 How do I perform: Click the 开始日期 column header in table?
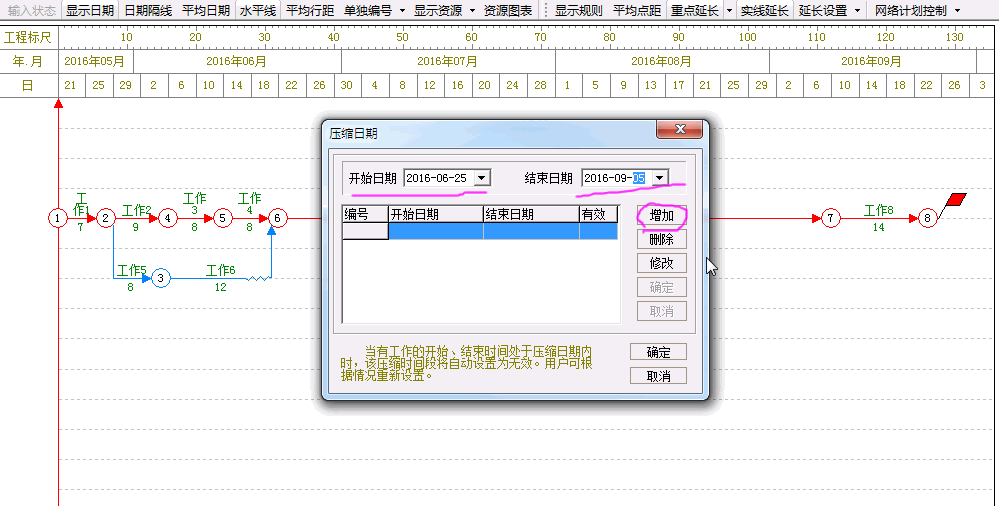[x=436, y=214]
